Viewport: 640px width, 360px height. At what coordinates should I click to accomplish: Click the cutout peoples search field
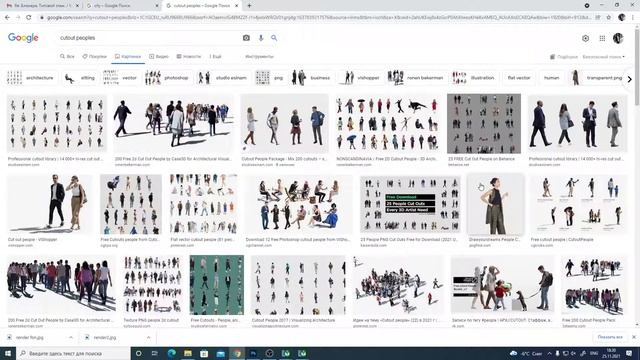(147, 38)
